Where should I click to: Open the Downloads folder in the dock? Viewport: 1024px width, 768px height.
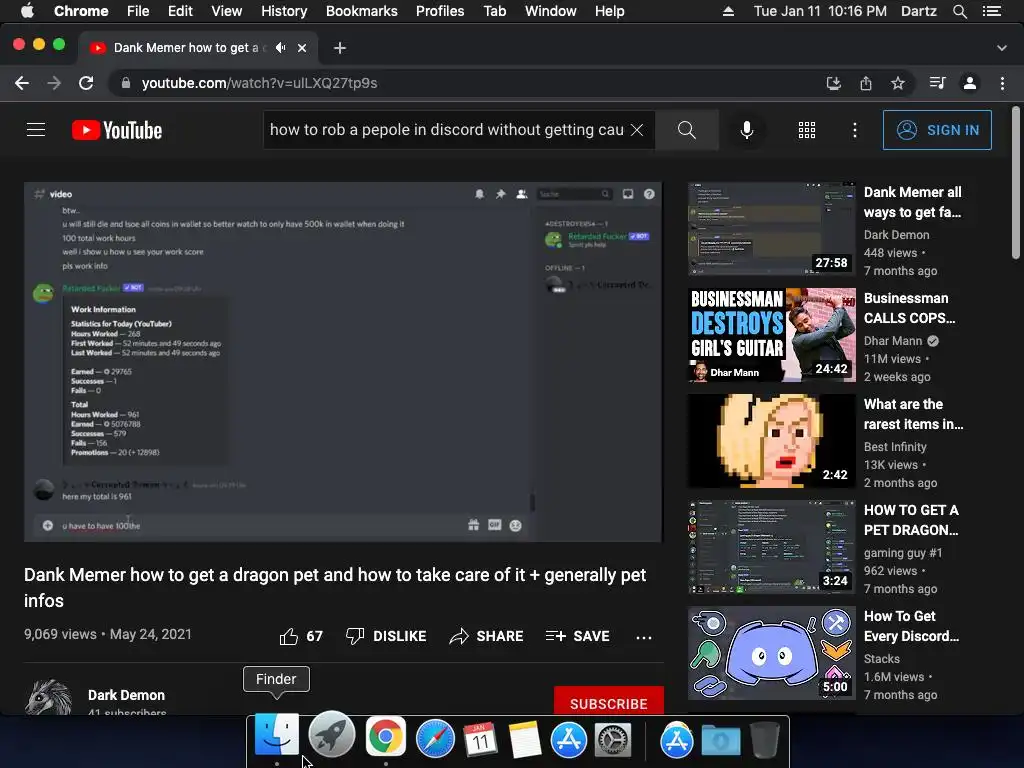coord(721,740)
